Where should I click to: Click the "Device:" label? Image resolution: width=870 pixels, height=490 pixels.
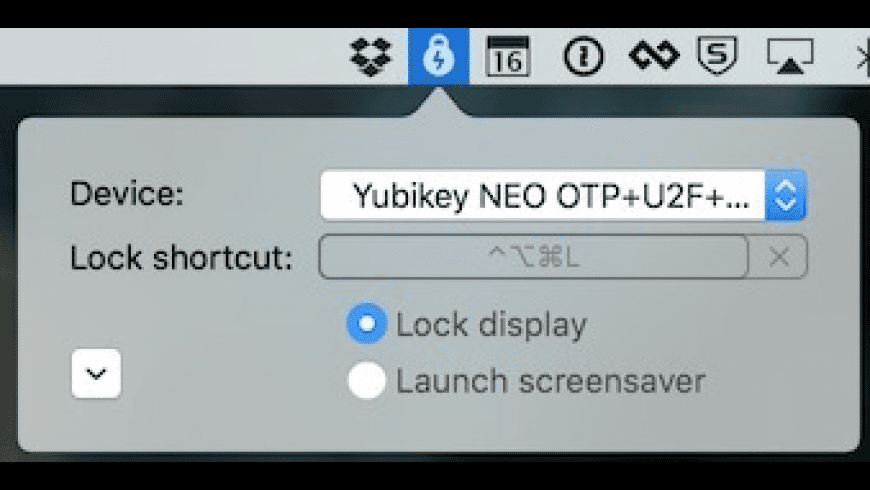127,193
